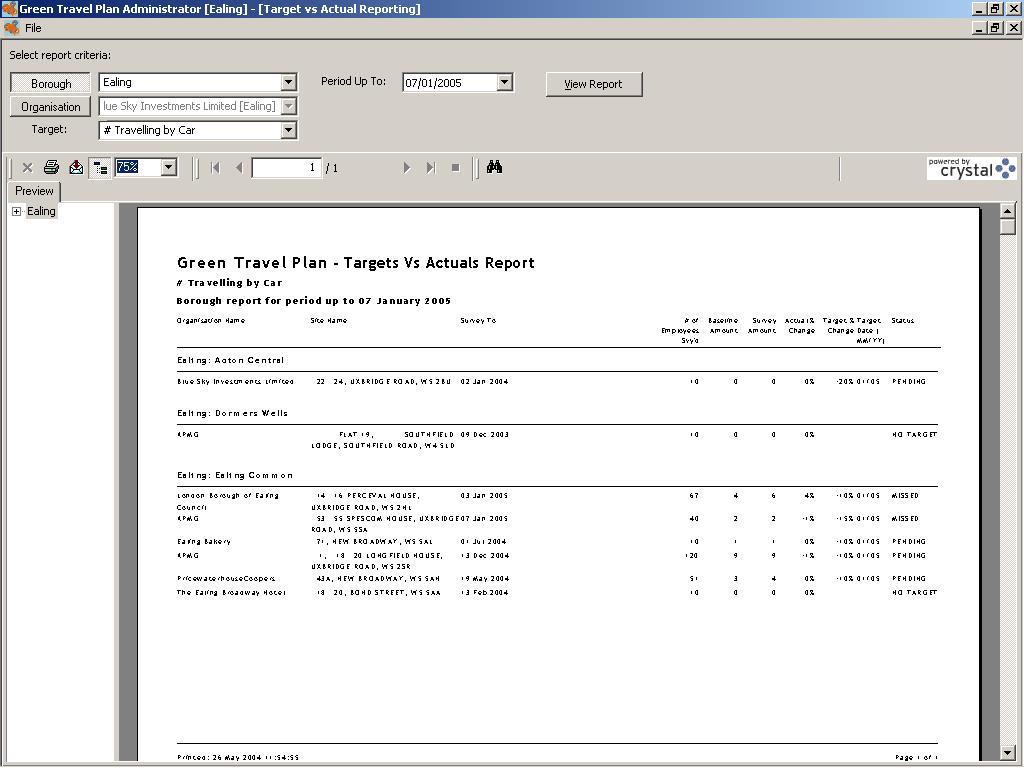Click 'The Ealing Broadway Hotel' in the report
The image size is (1024, 768).
coord(231,593)
